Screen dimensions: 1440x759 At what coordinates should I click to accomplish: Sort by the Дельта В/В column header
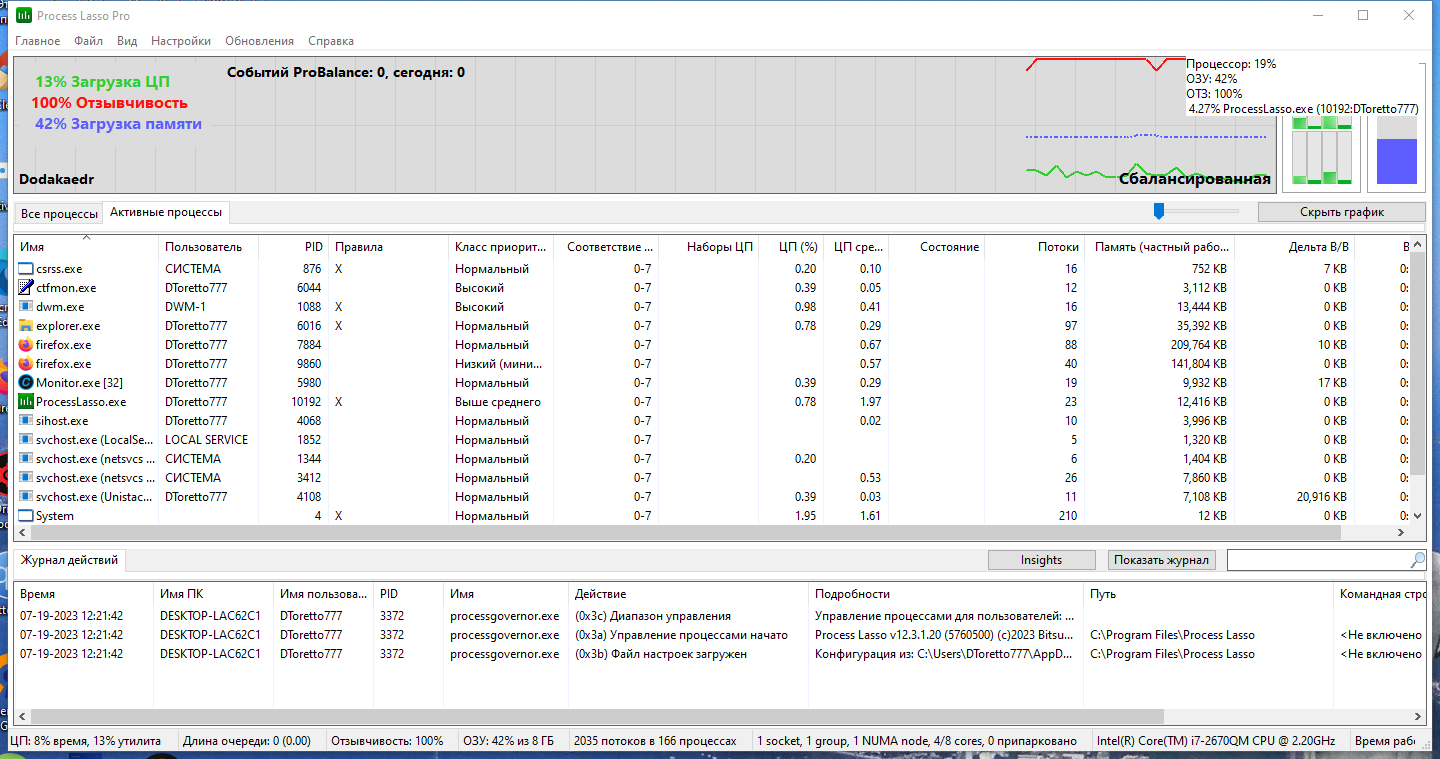tap(1296, 246)
